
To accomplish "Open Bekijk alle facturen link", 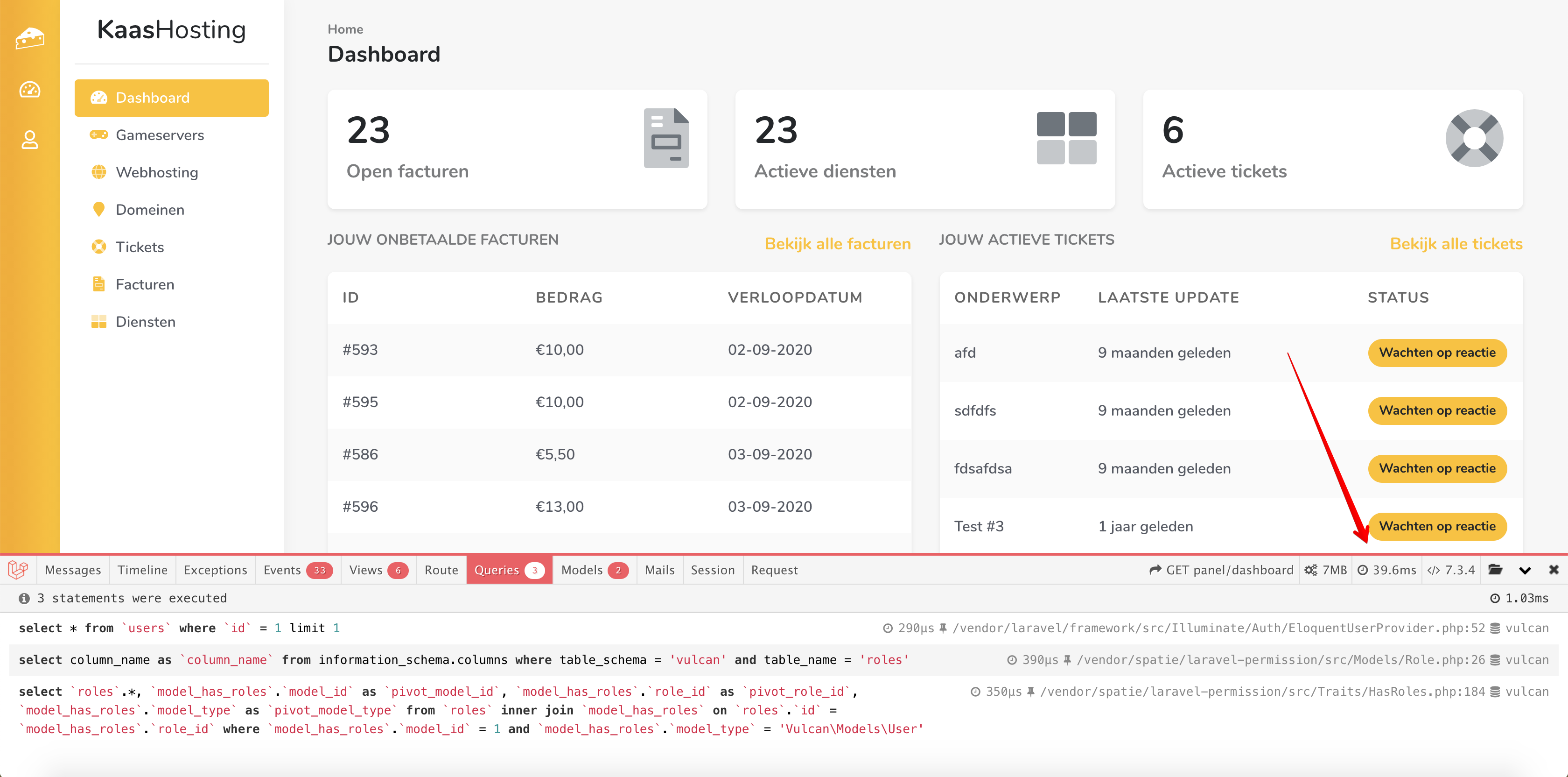I will (837, 244).
